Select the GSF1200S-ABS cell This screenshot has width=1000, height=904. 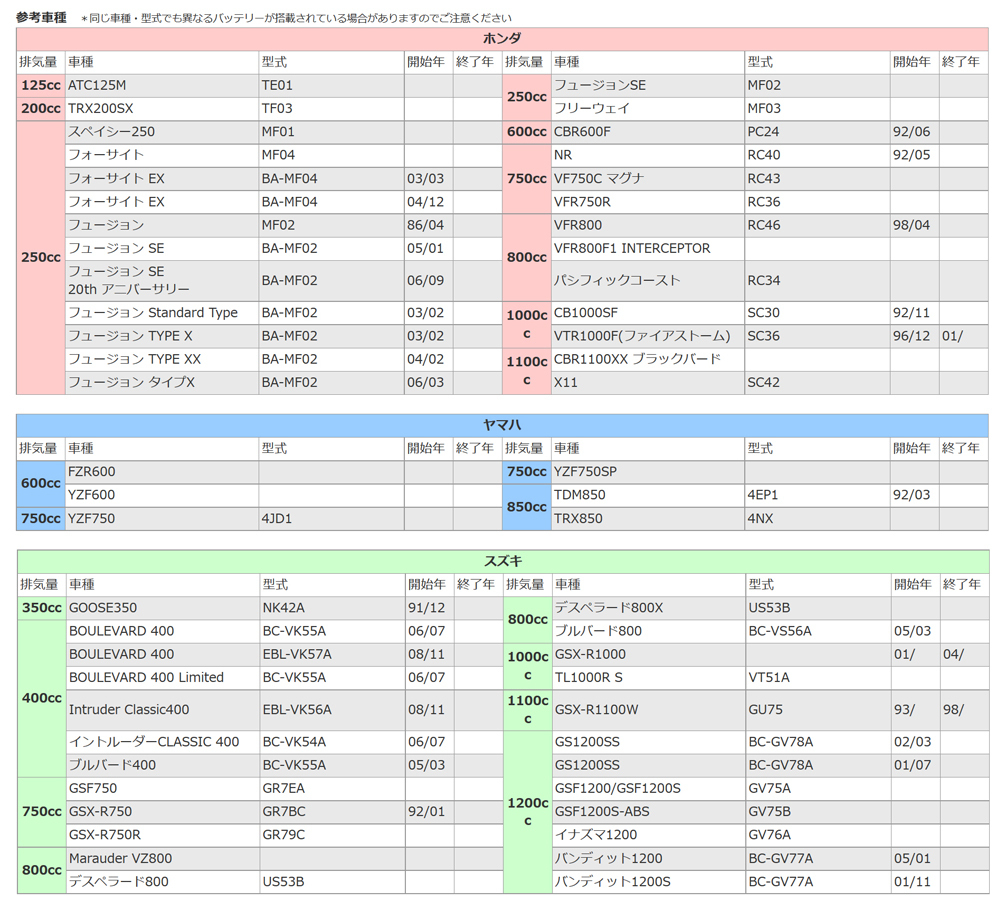(649, 811)
